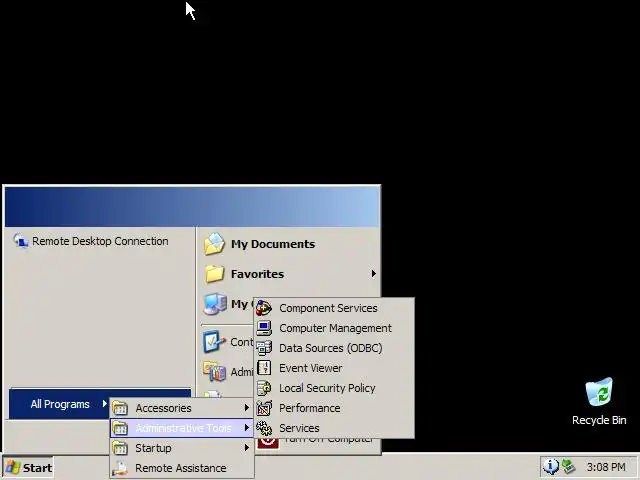
Task: Open the Recycle Bin desktop icon
Action: [x=599, y=392]
